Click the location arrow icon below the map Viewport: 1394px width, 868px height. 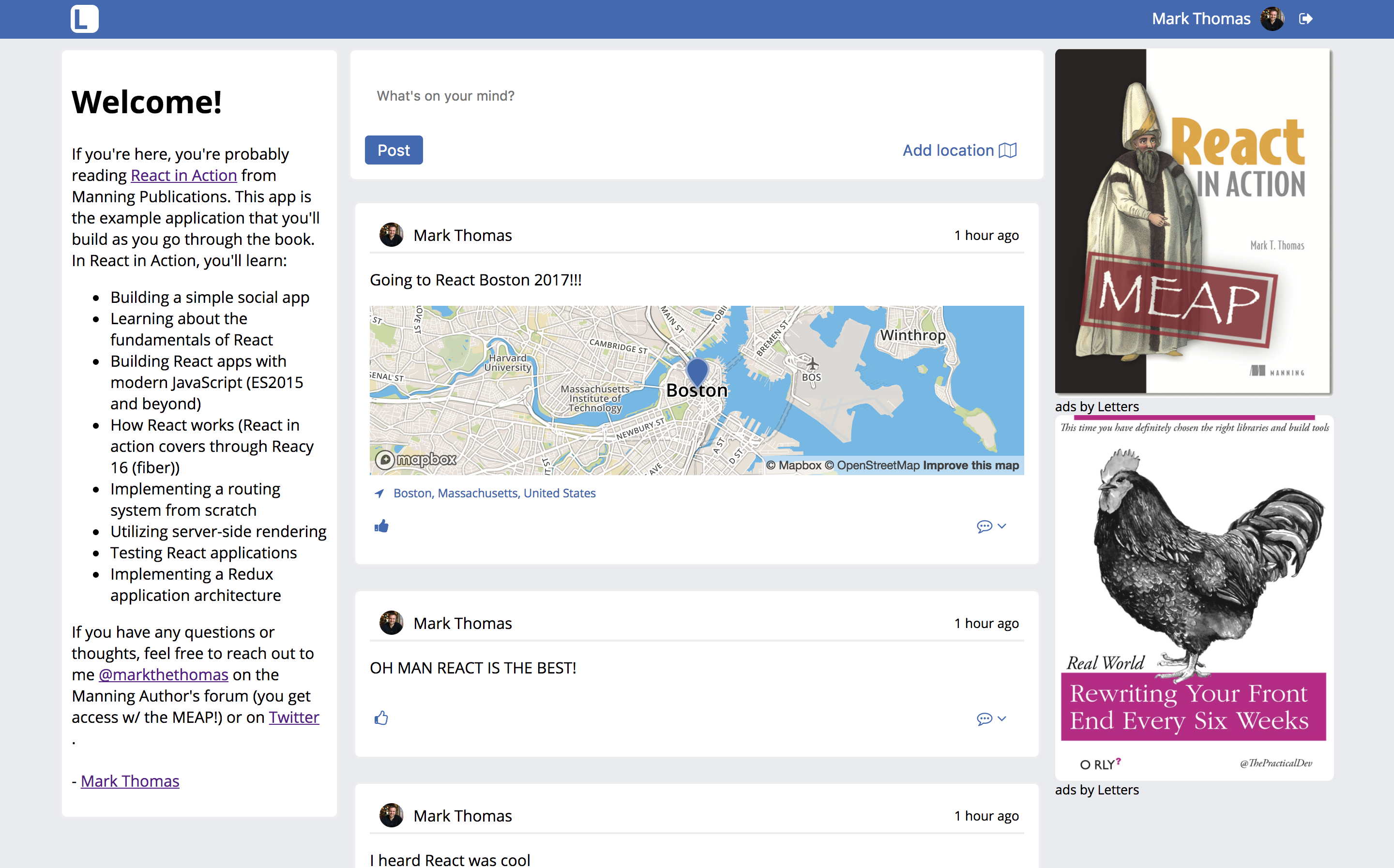(379, 493)
